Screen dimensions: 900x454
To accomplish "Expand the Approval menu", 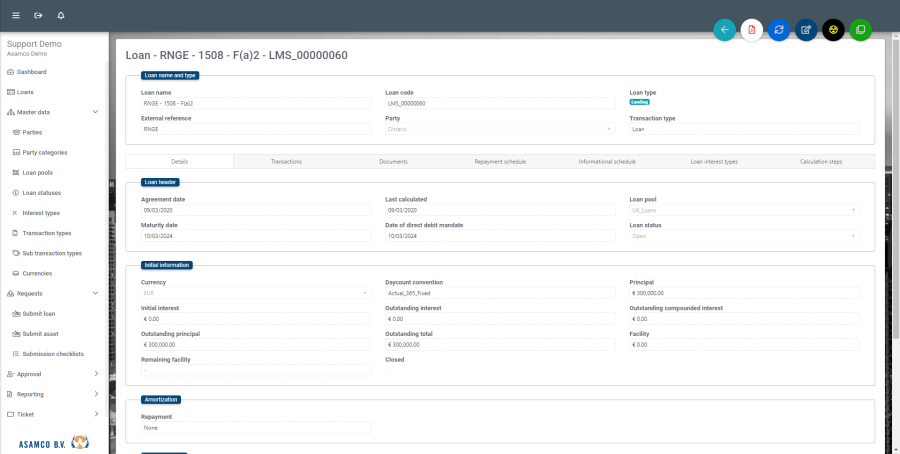I will coord(95,374).
